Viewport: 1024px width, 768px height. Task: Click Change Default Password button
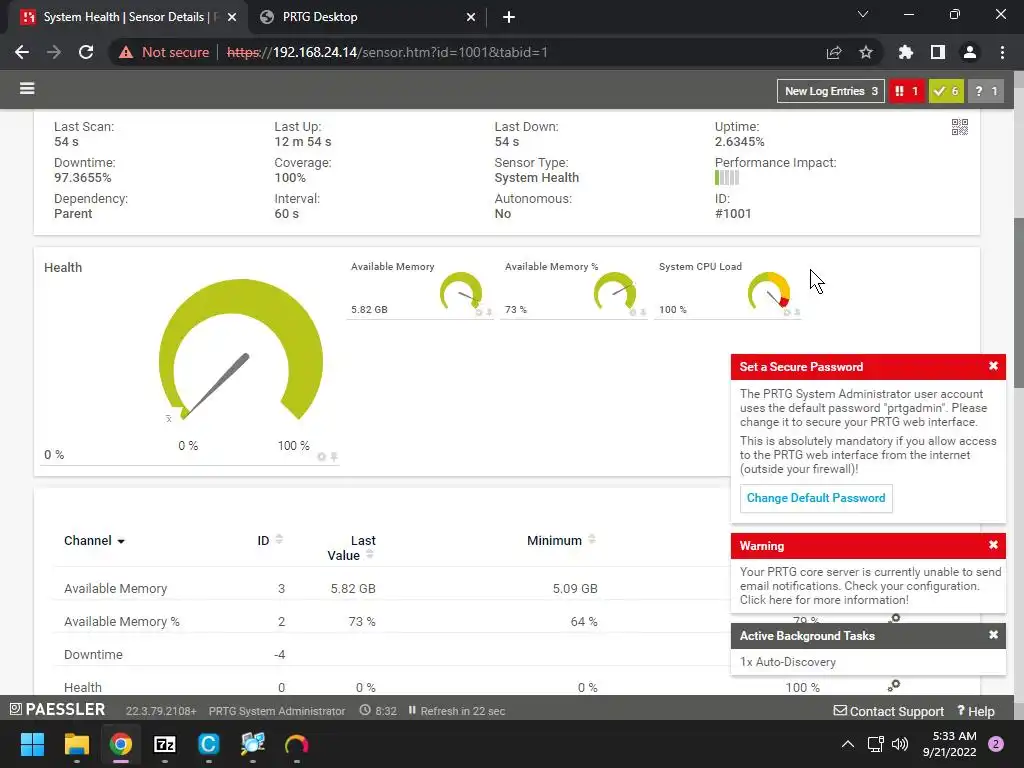tap(816, 498)
